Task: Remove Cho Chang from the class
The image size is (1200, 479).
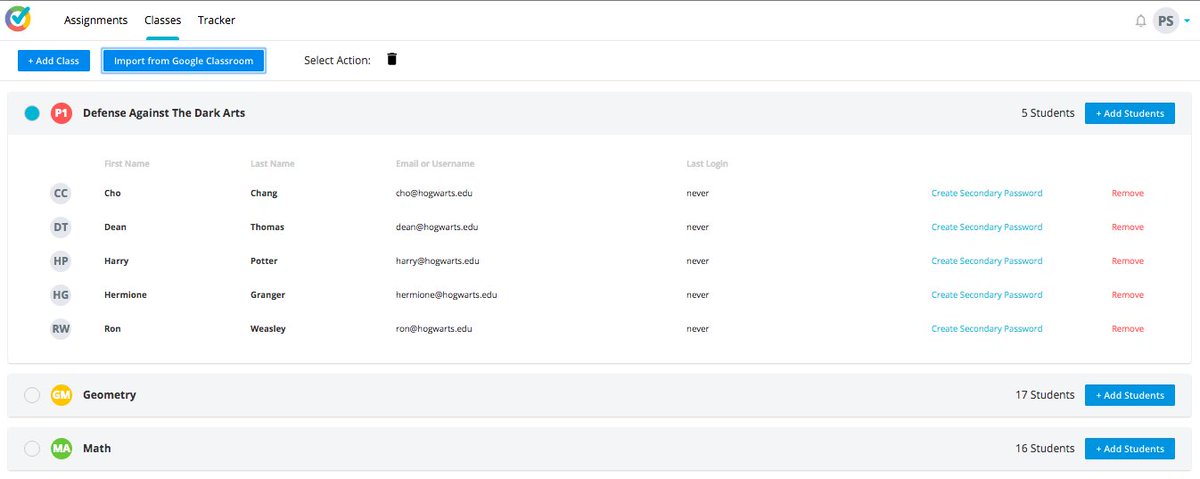Action: (x=1128, y=193)
